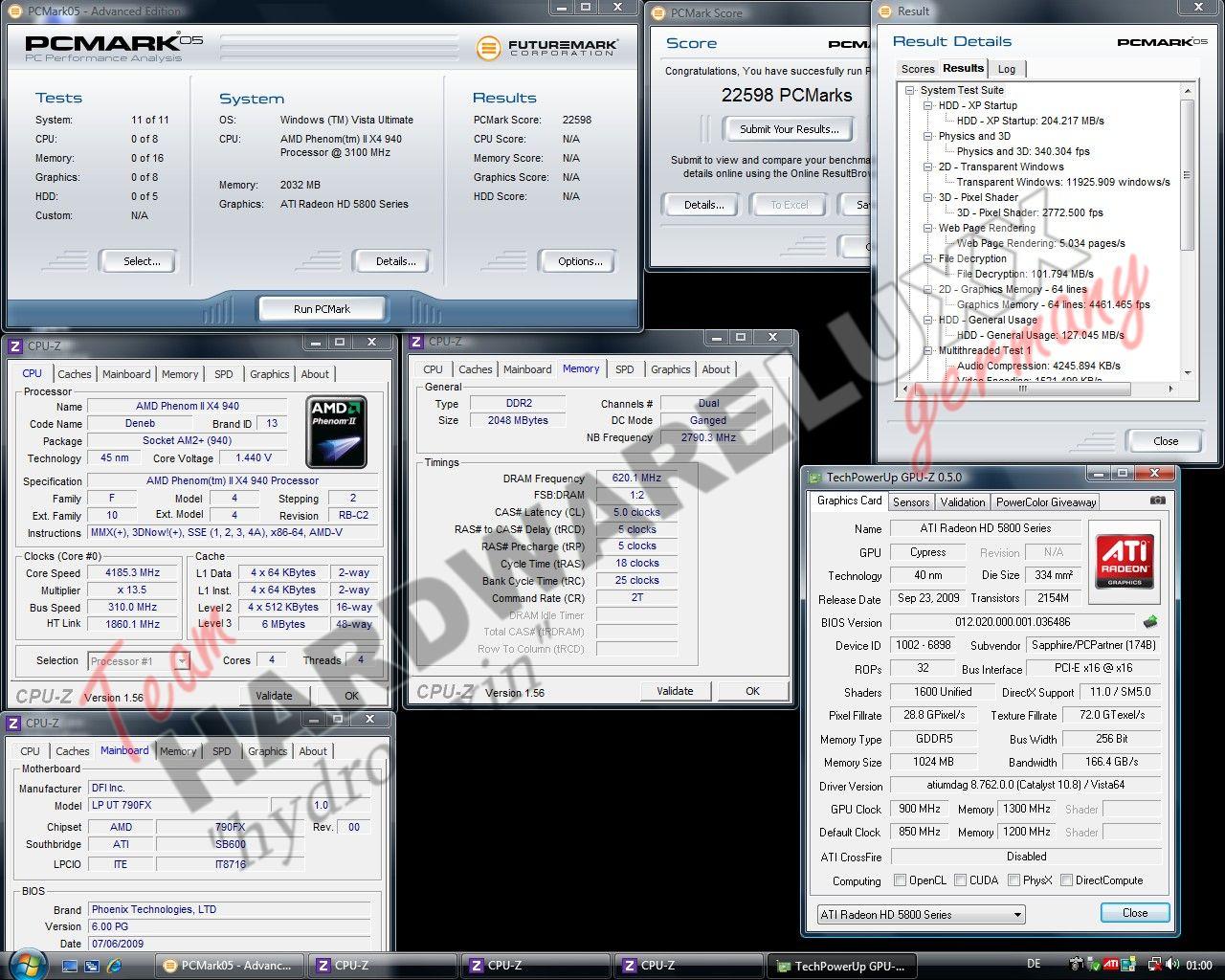The image size is (1225, 980).
Task: Click scroll-right arrow in Result tree
Action: (x=1170, y=389)
